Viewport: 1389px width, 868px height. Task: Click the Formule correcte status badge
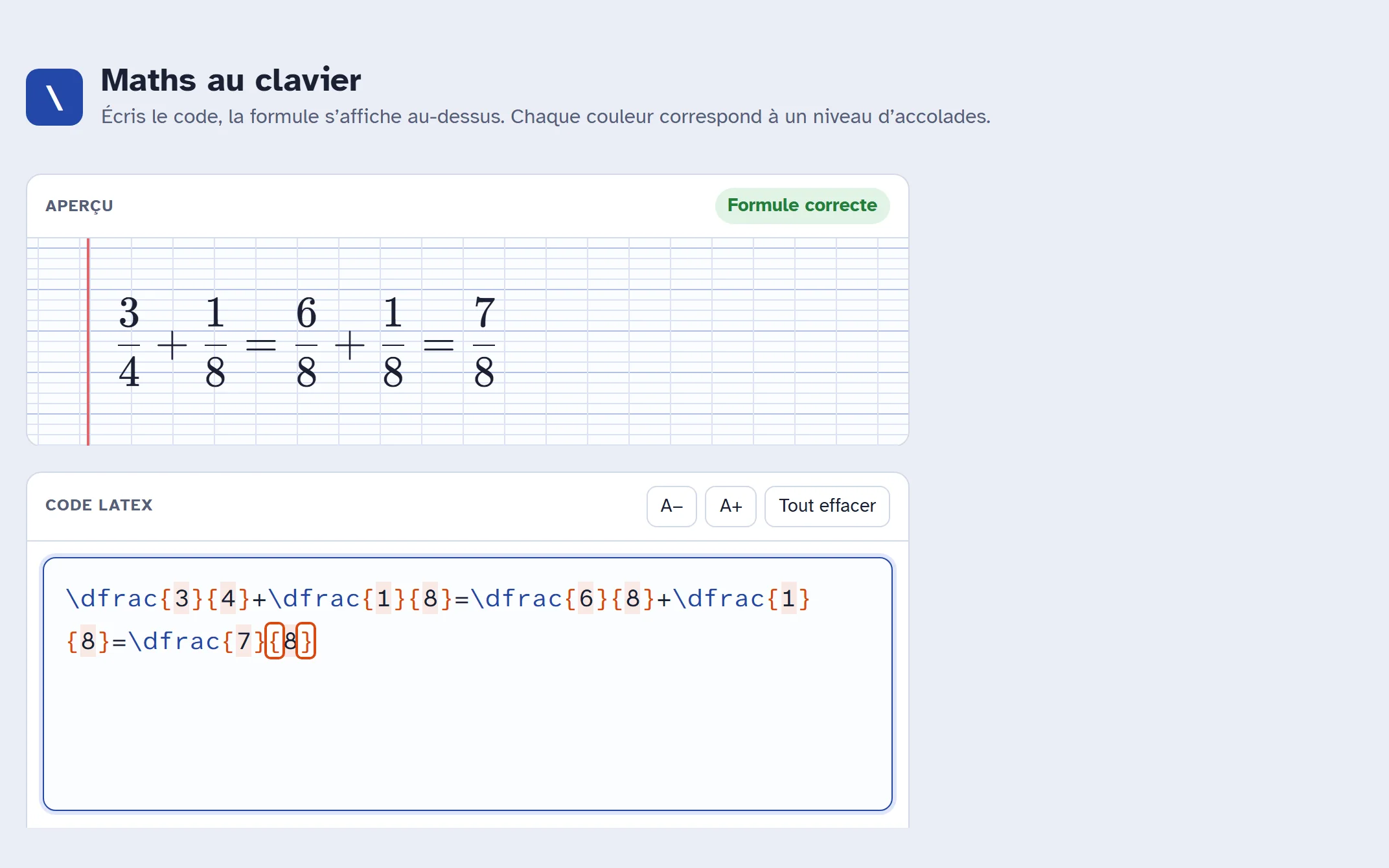click(802, 205)
